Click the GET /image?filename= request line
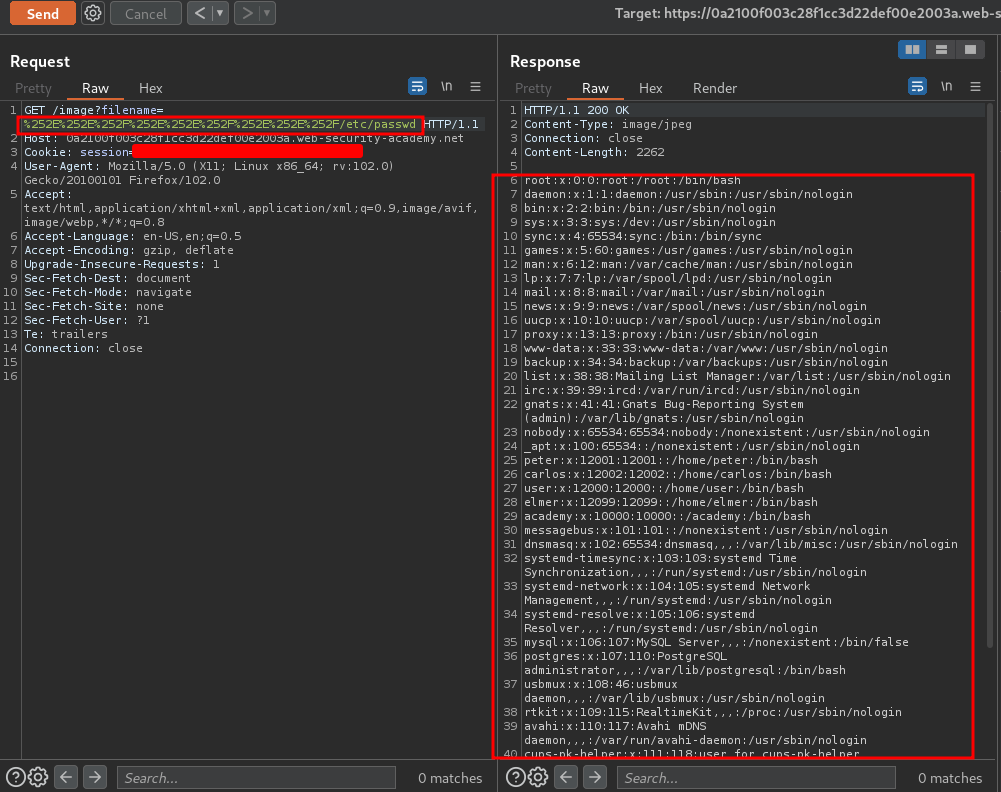Viewport: 1001px width, 792px height. pos(94,110)
